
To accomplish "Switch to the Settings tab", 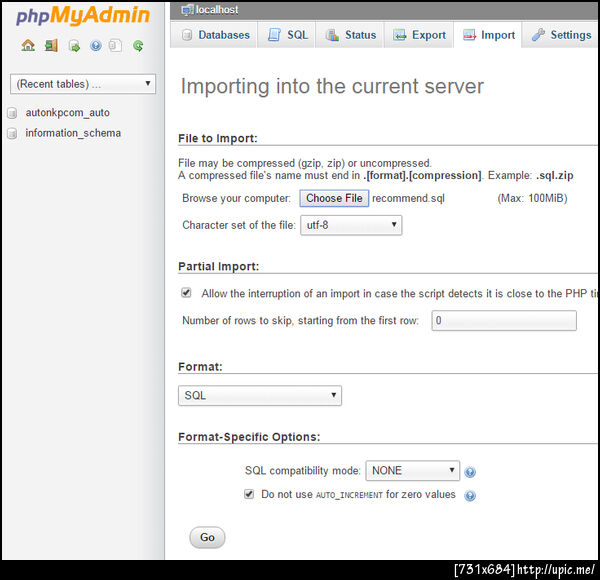I will (x=561, y=35).
